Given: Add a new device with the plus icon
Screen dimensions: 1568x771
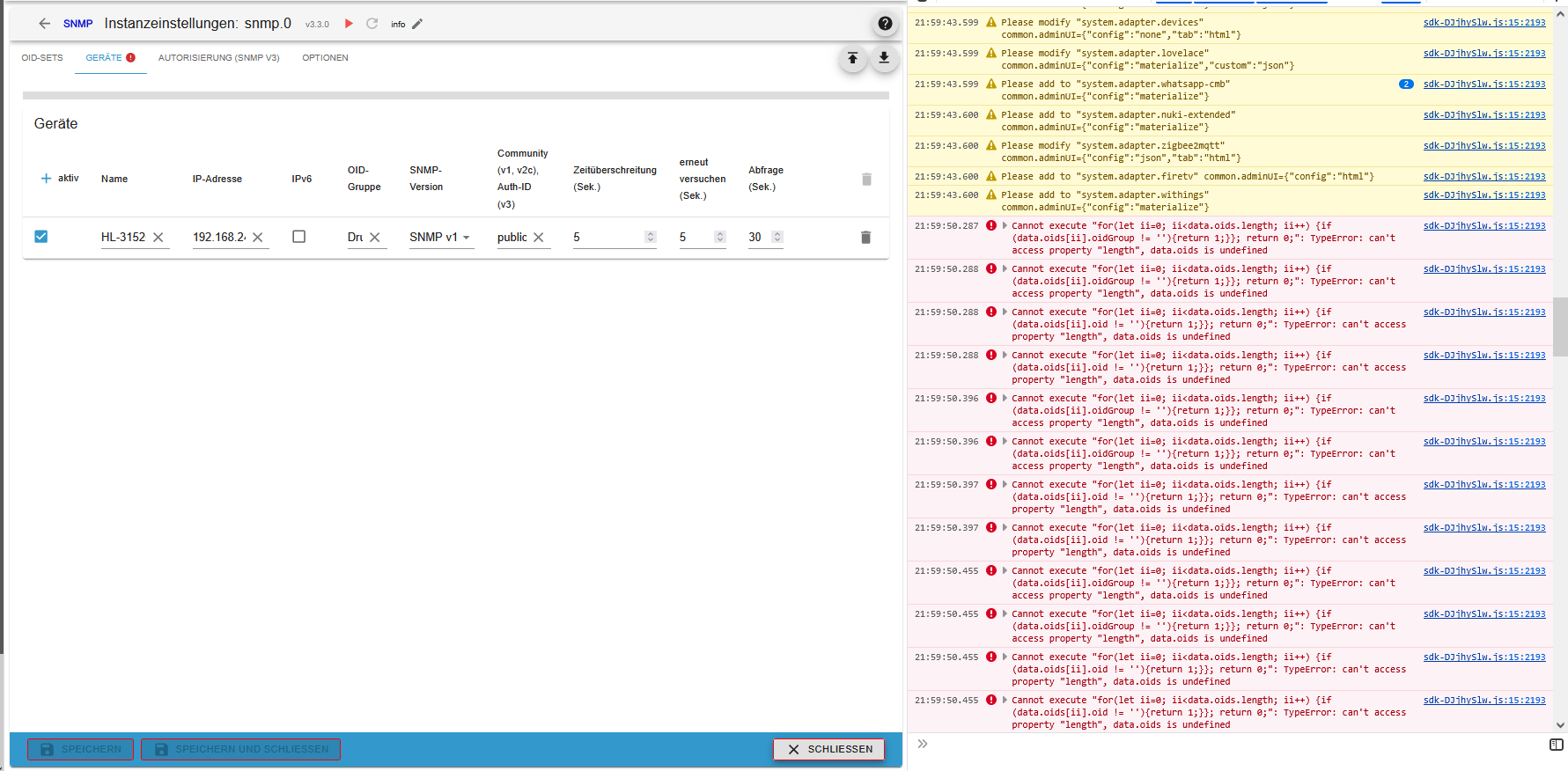Looking at the screenshot, I should (46, 179).
